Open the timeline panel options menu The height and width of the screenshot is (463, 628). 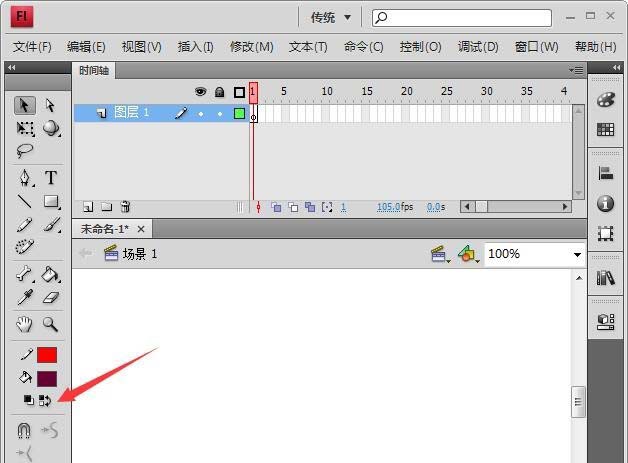coord(576,71)
